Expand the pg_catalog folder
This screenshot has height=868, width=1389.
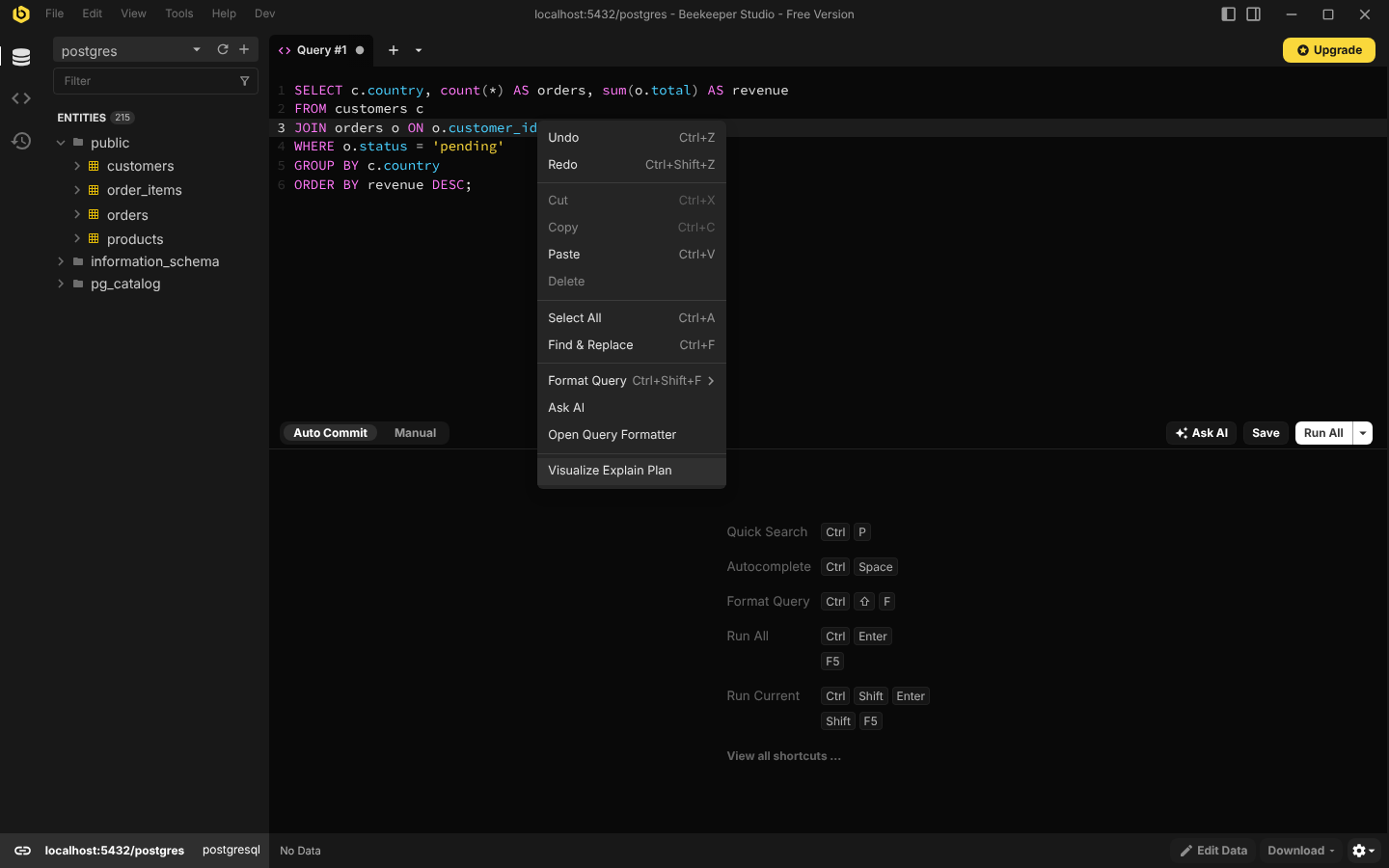click(61, 284)
